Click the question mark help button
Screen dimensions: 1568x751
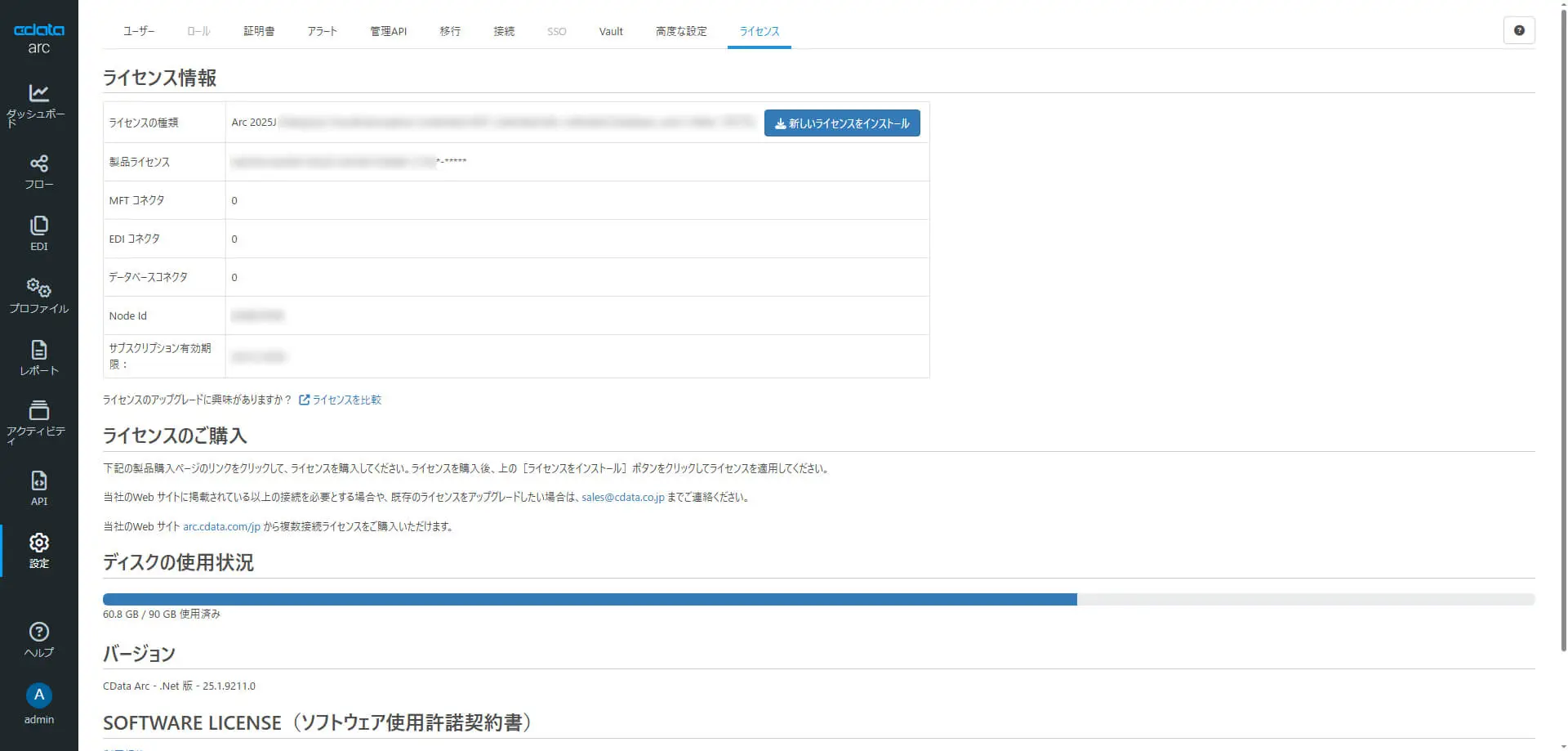point(1519,30)
